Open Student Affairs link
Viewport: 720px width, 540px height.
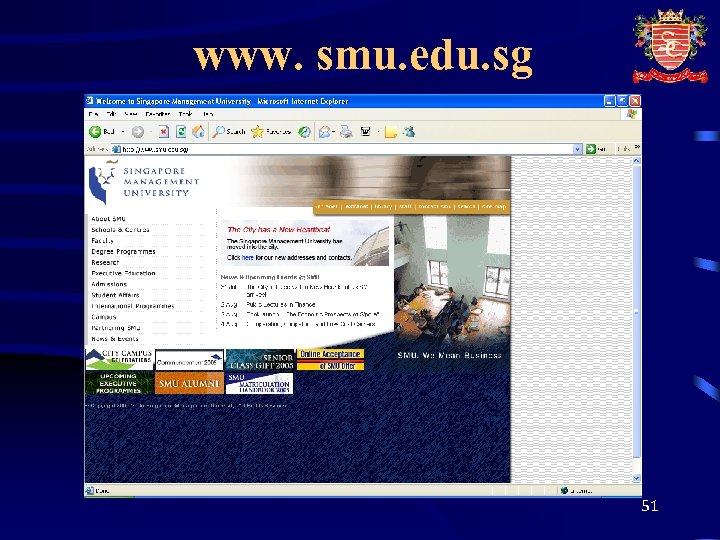[x=115, y=295]
